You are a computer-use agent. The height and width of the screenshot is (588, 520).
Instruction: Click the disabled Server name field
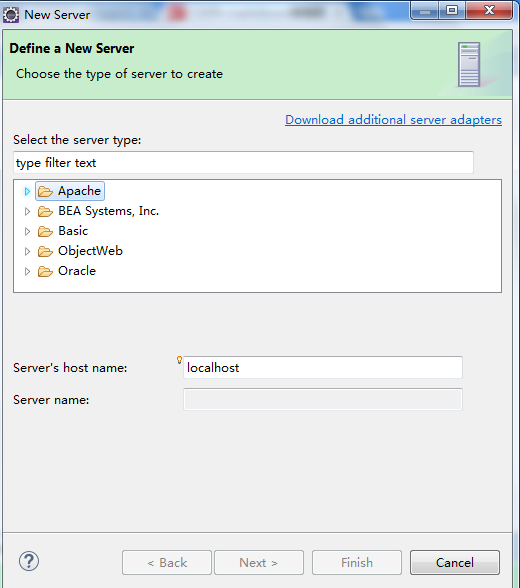(323, 399)
